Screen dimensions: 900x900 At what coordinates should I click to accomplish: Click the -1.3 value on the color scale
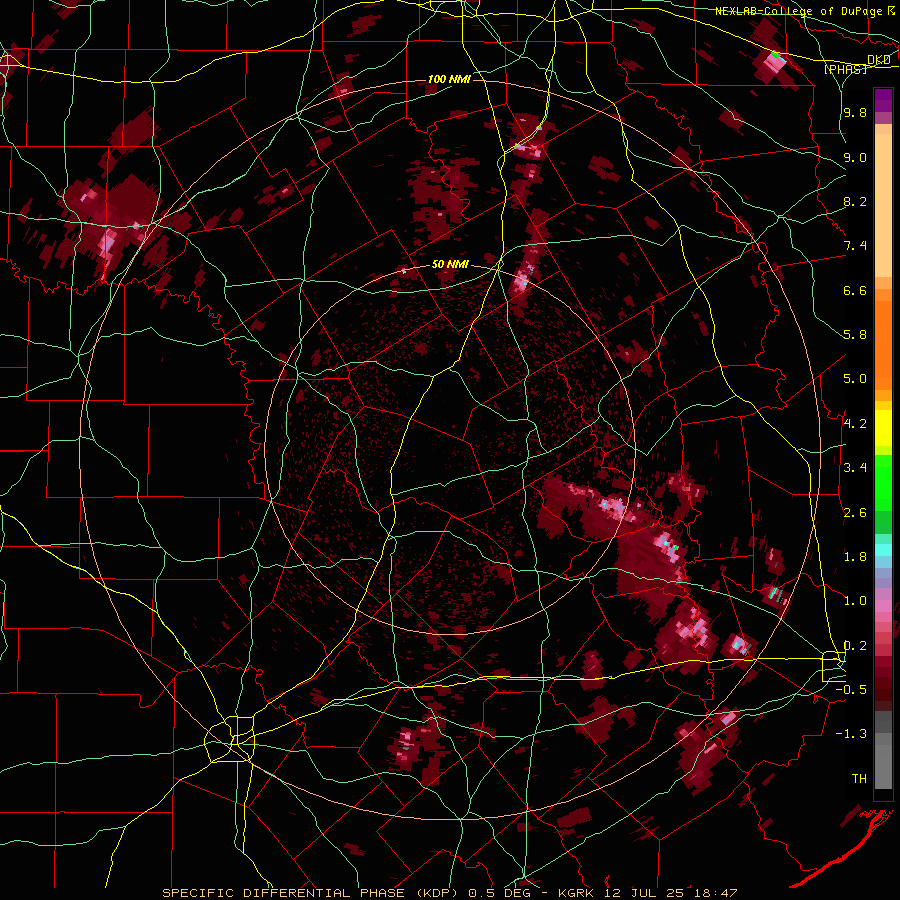pos(851,734)
